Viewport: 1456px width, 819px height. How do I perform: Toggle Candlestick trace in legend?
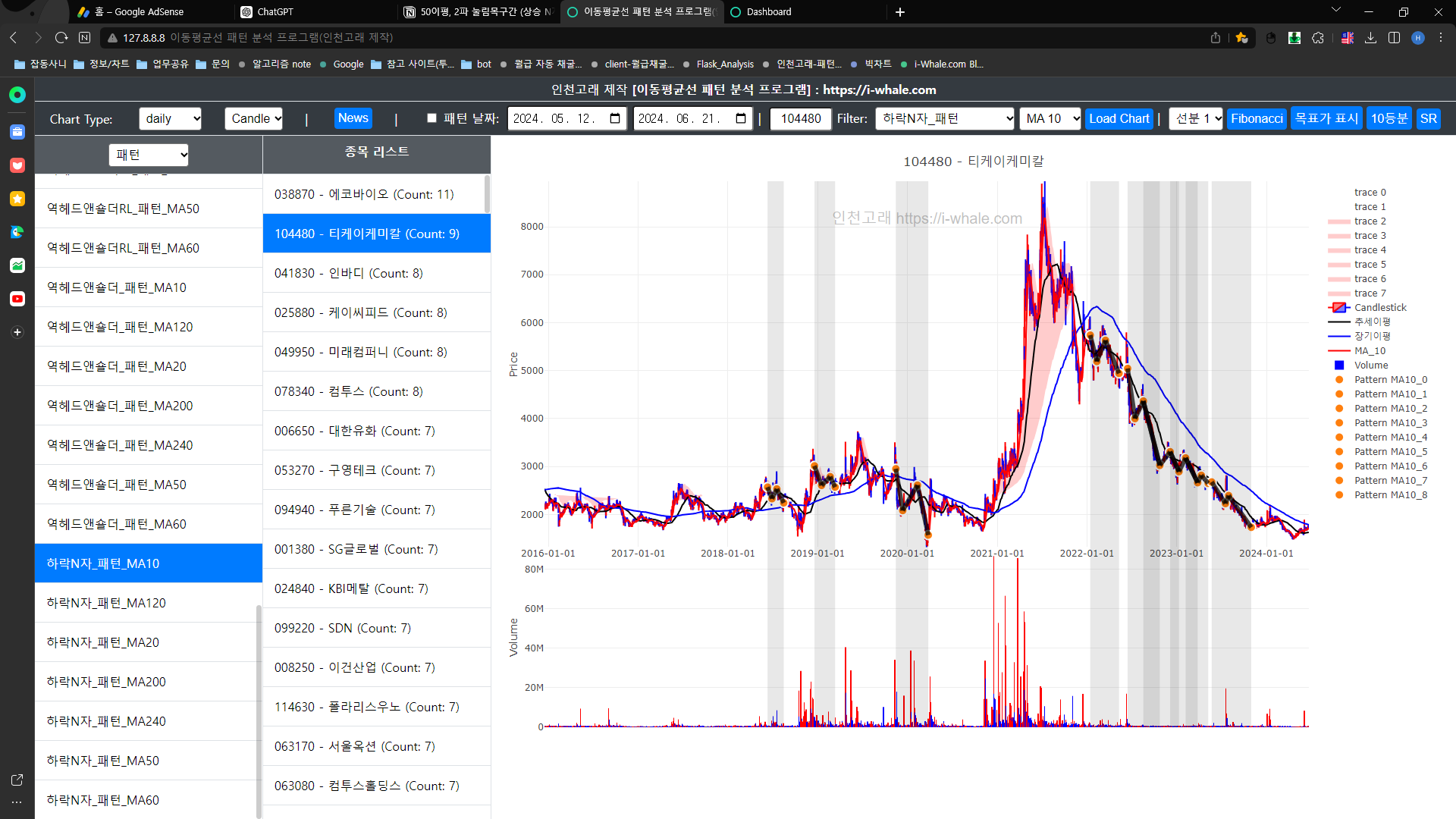tap(1379, 307)
